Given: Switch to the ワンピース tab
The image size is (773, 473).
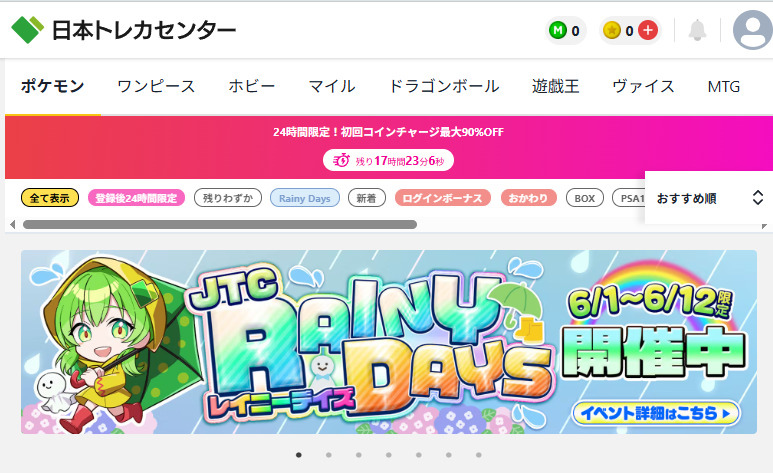Looking at the screenshot, I should point(156,86).
